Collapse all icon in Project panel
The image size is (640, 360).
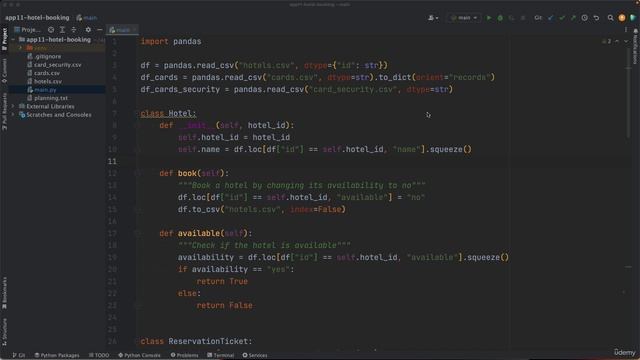pos(73,30)
